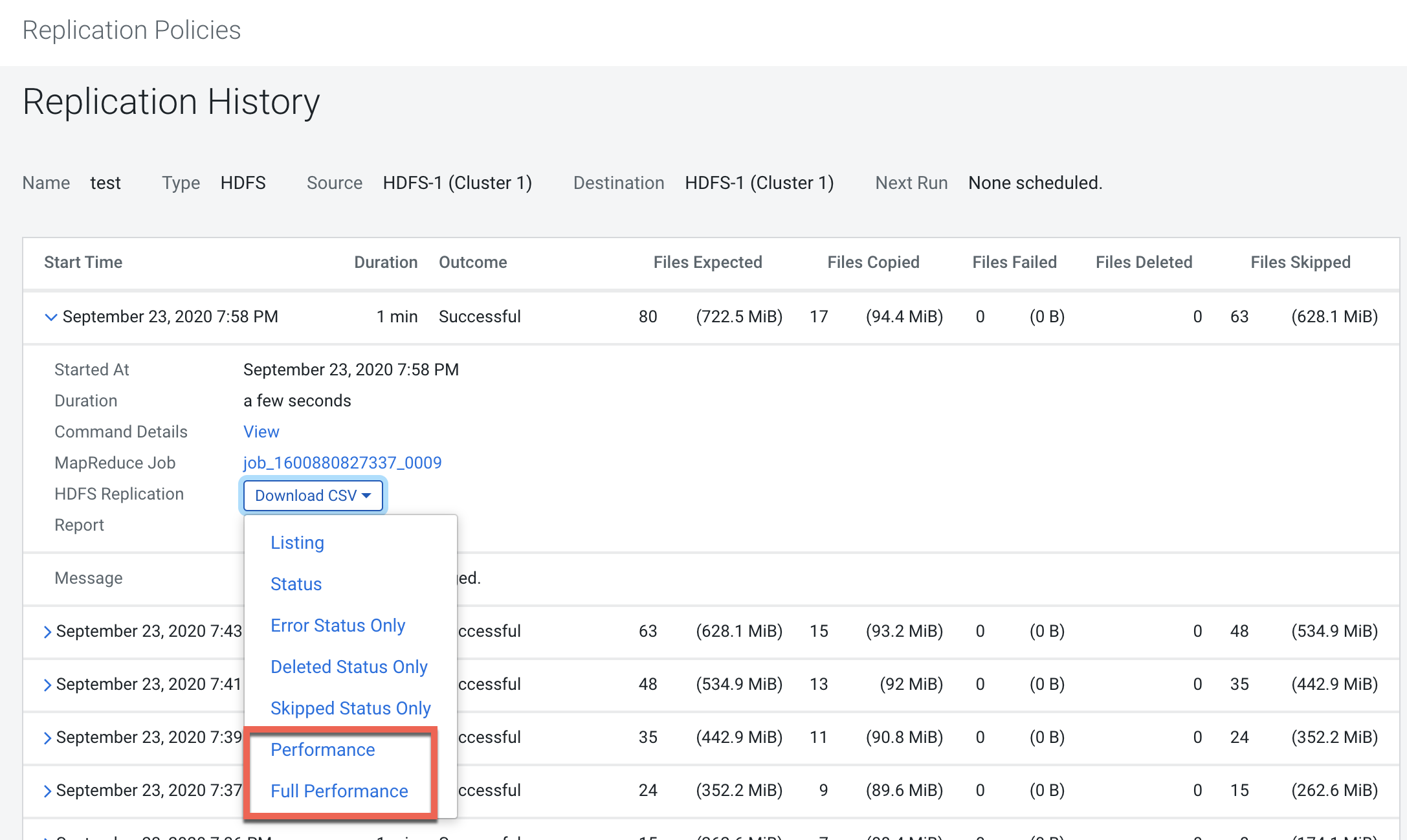Screen dimensions: 1407x840
Task: Open the Command Details View link
Action: pyautogui.click(x=261, y=432)
